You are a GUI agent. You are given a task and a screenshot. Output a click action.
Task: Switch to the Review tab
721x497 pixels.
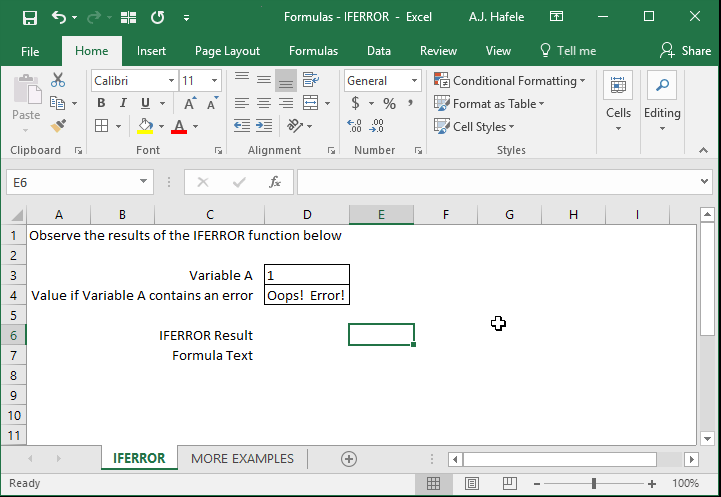coord(438,51)
